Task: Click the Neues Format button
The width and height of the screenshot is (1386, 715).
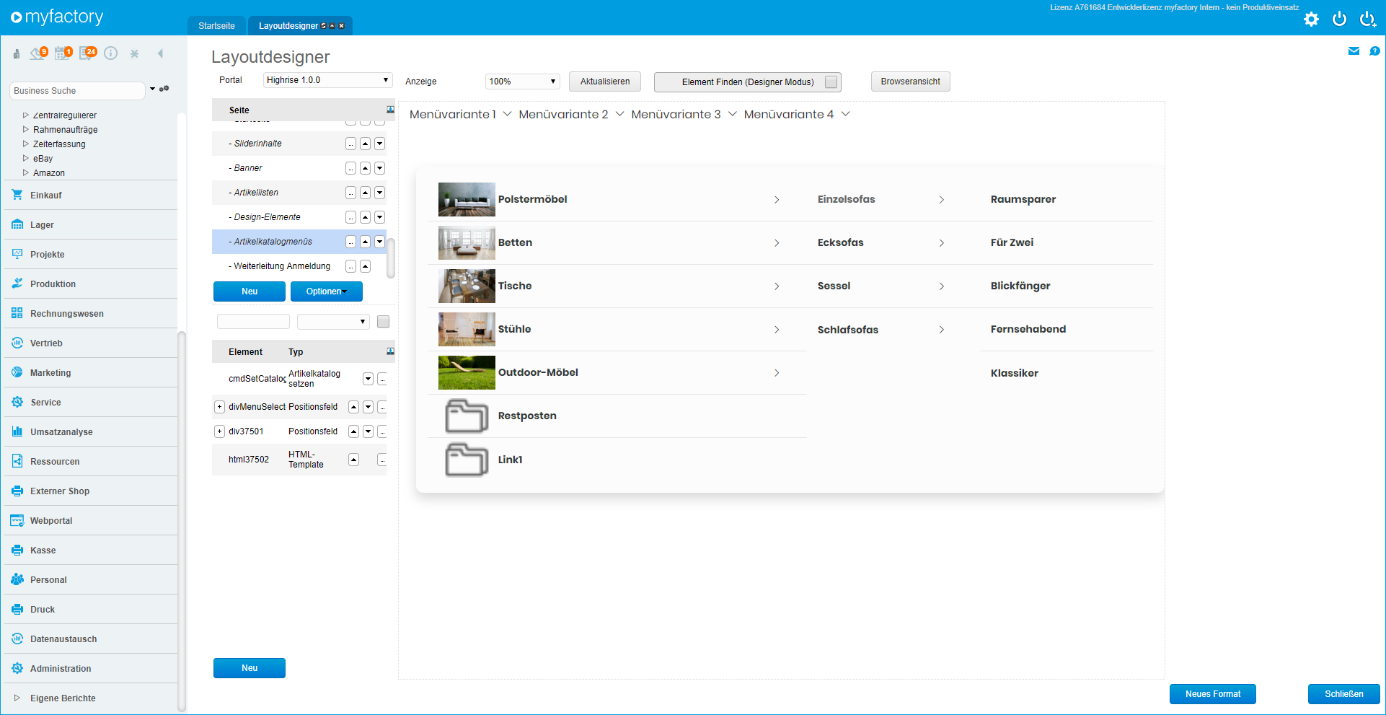Action: point(1213,694)
